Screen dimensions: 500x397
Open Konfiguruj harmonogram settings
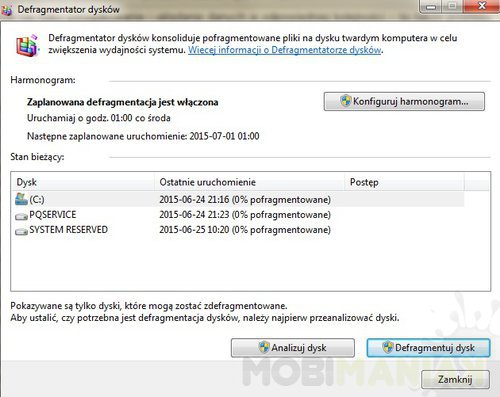[404, 101]
